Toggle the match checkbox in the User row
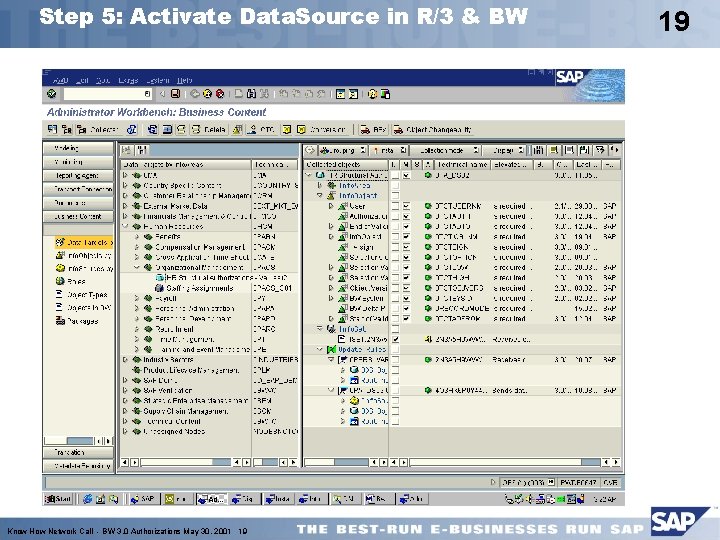 [x=406, y=206]
